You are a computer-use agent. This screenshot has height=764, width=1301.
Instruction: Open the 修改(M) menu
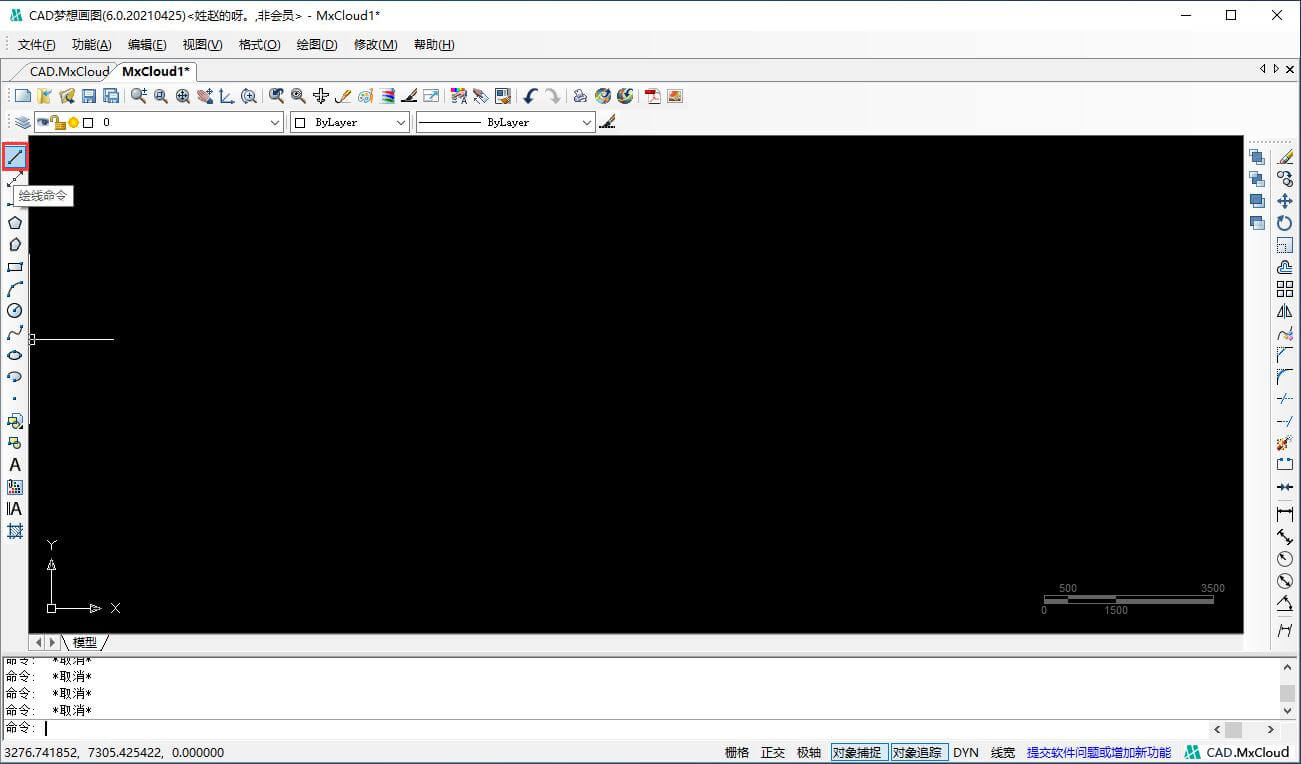[376, 45]
